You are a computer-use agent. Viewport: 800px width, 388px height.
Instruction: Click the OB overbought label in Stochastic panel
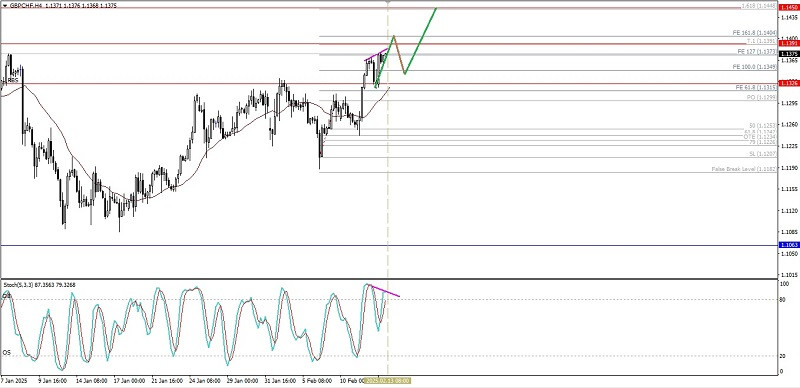click(x=6, y=296)
